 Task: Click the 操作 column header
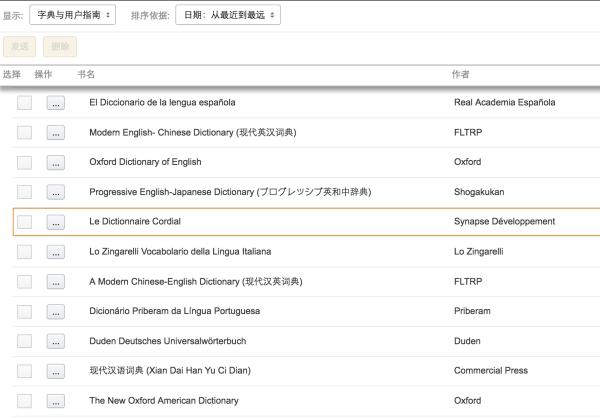click(x=43, y=74)
